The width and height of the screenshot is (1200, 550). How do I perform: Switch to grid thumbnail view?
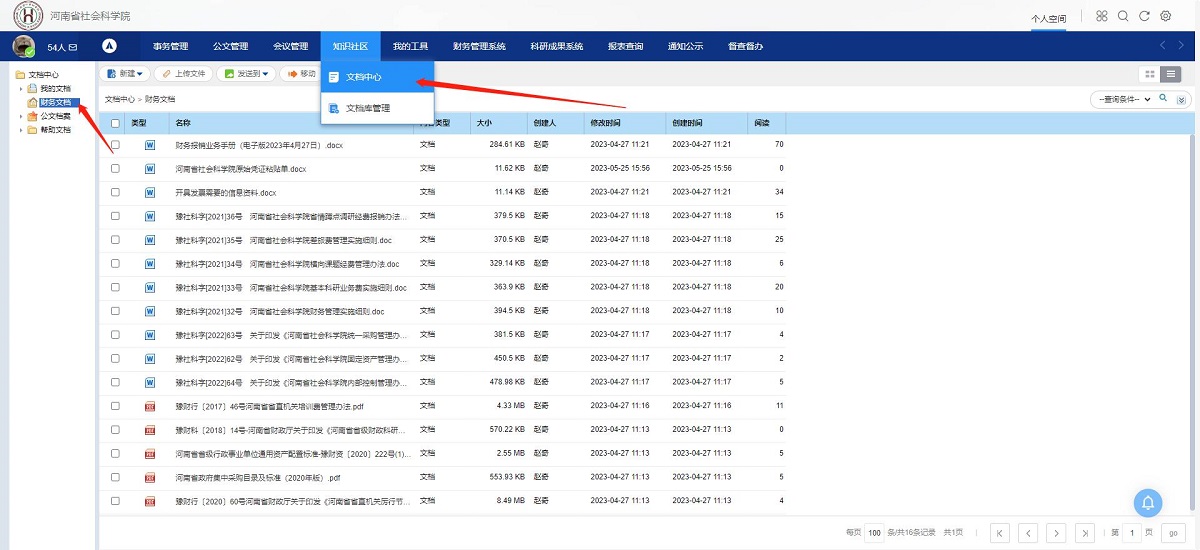tap(1150, 74)
